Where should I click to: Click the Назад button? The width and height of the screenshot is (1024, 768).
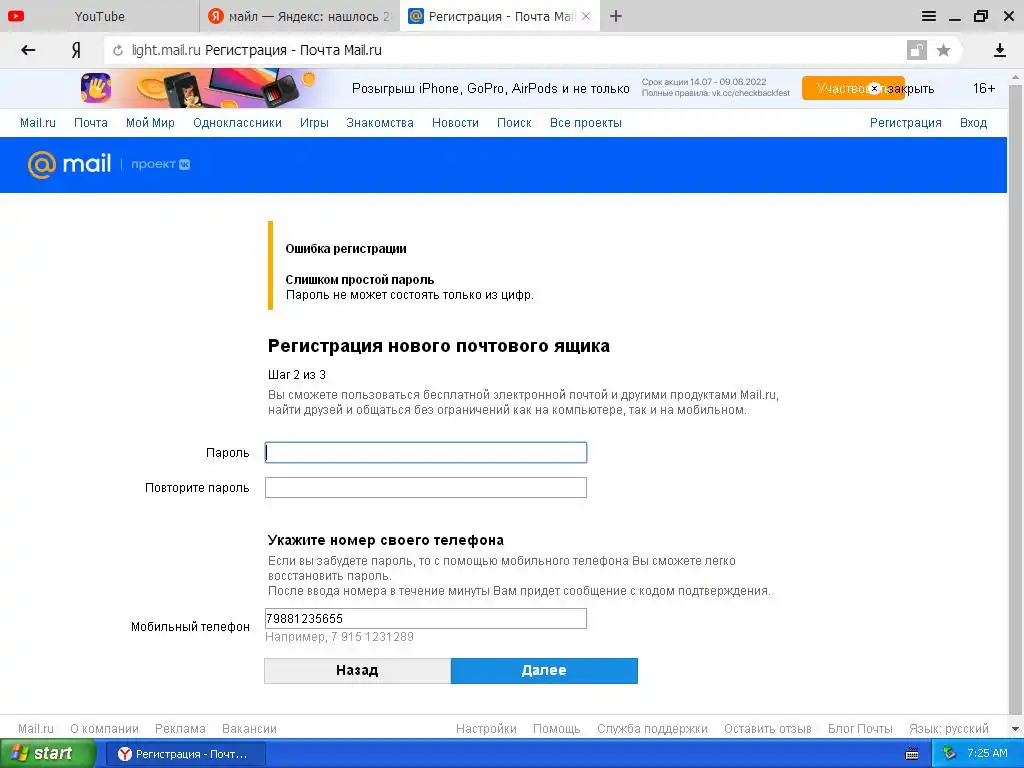click(357, 671)
